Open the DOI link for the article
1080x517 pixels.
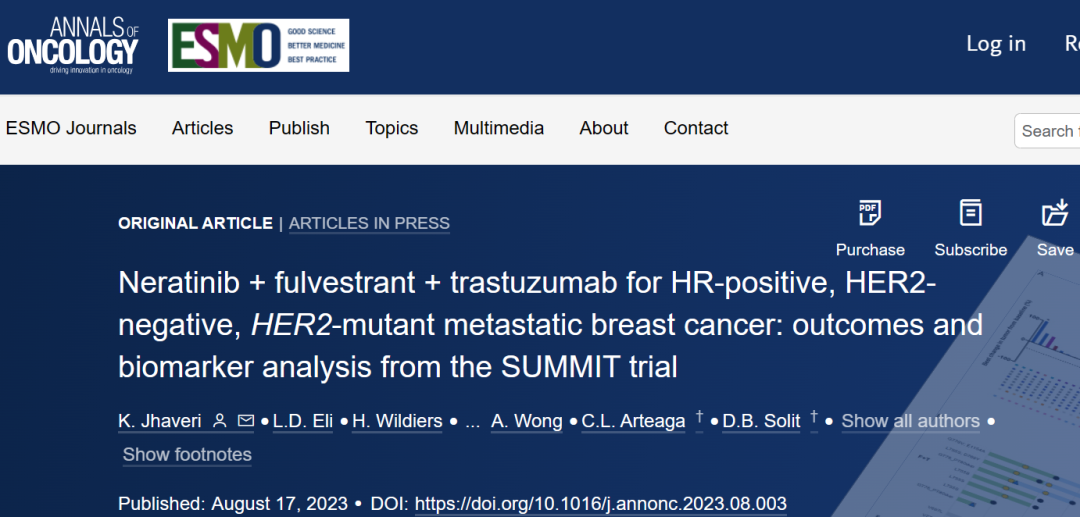(600, 504)
